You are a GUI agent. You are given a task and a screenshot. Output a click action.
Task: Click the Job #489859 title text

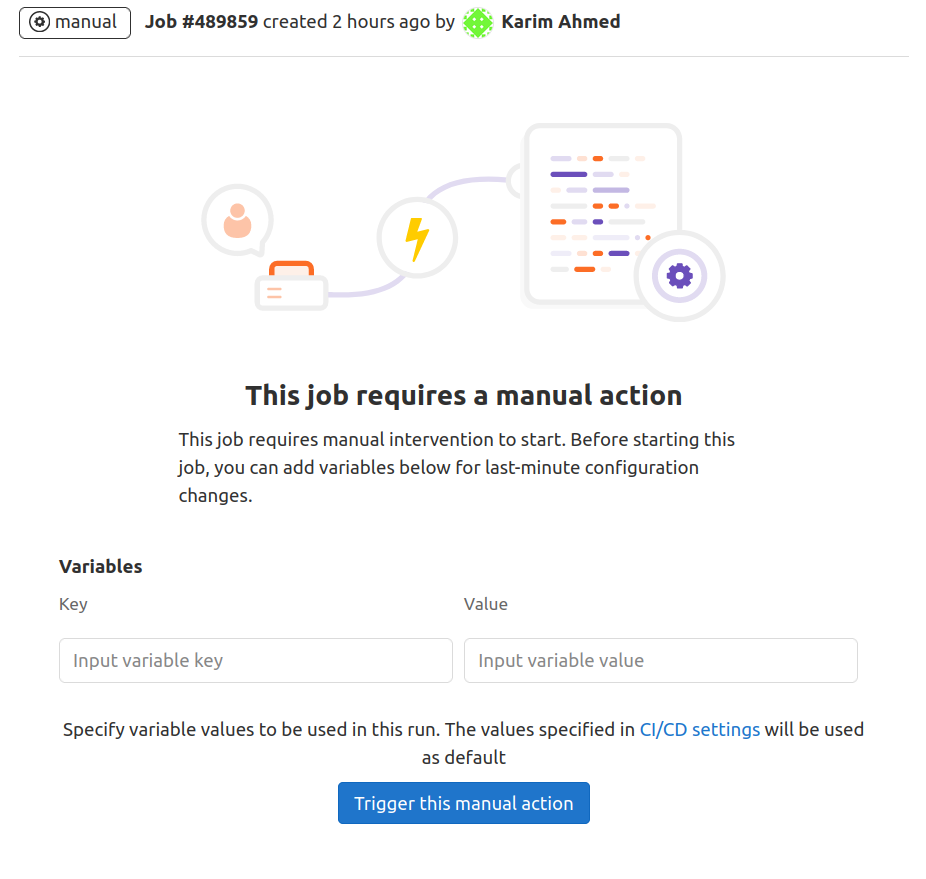[x=201, y=22]
